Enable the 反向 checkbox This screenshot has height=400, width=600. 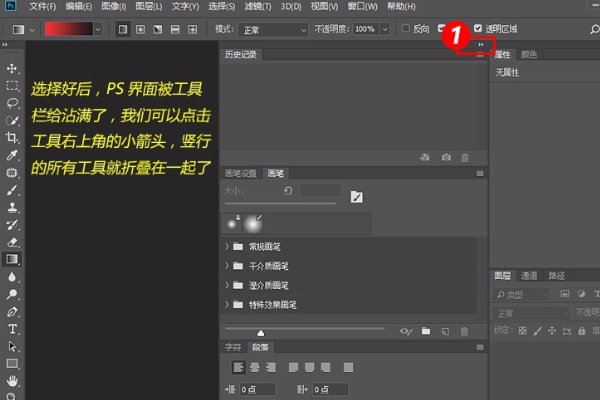pos(406,28)
